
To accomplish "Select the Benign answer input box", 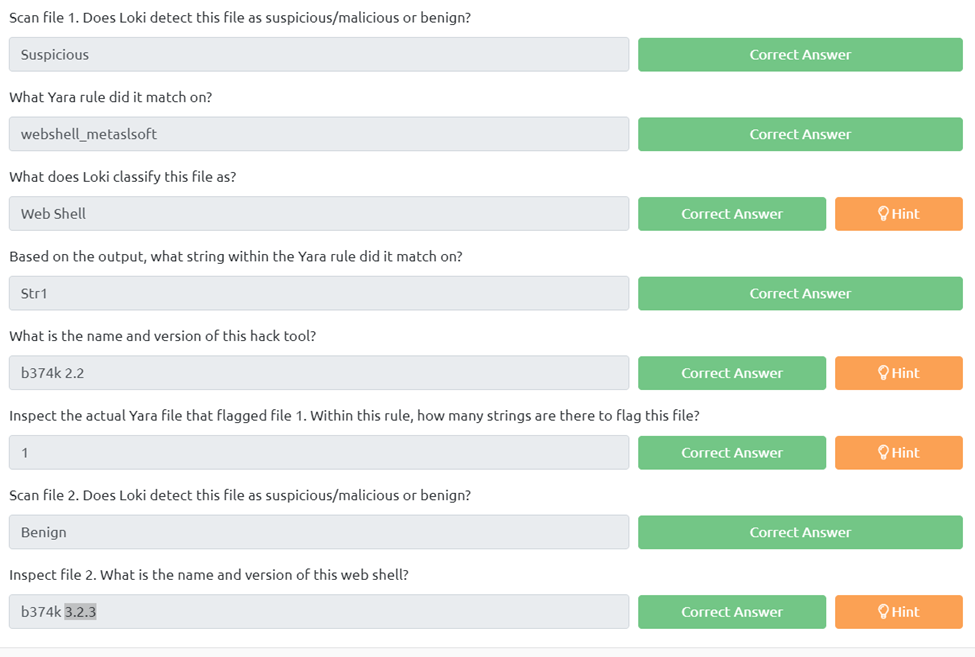I will 319,532.
